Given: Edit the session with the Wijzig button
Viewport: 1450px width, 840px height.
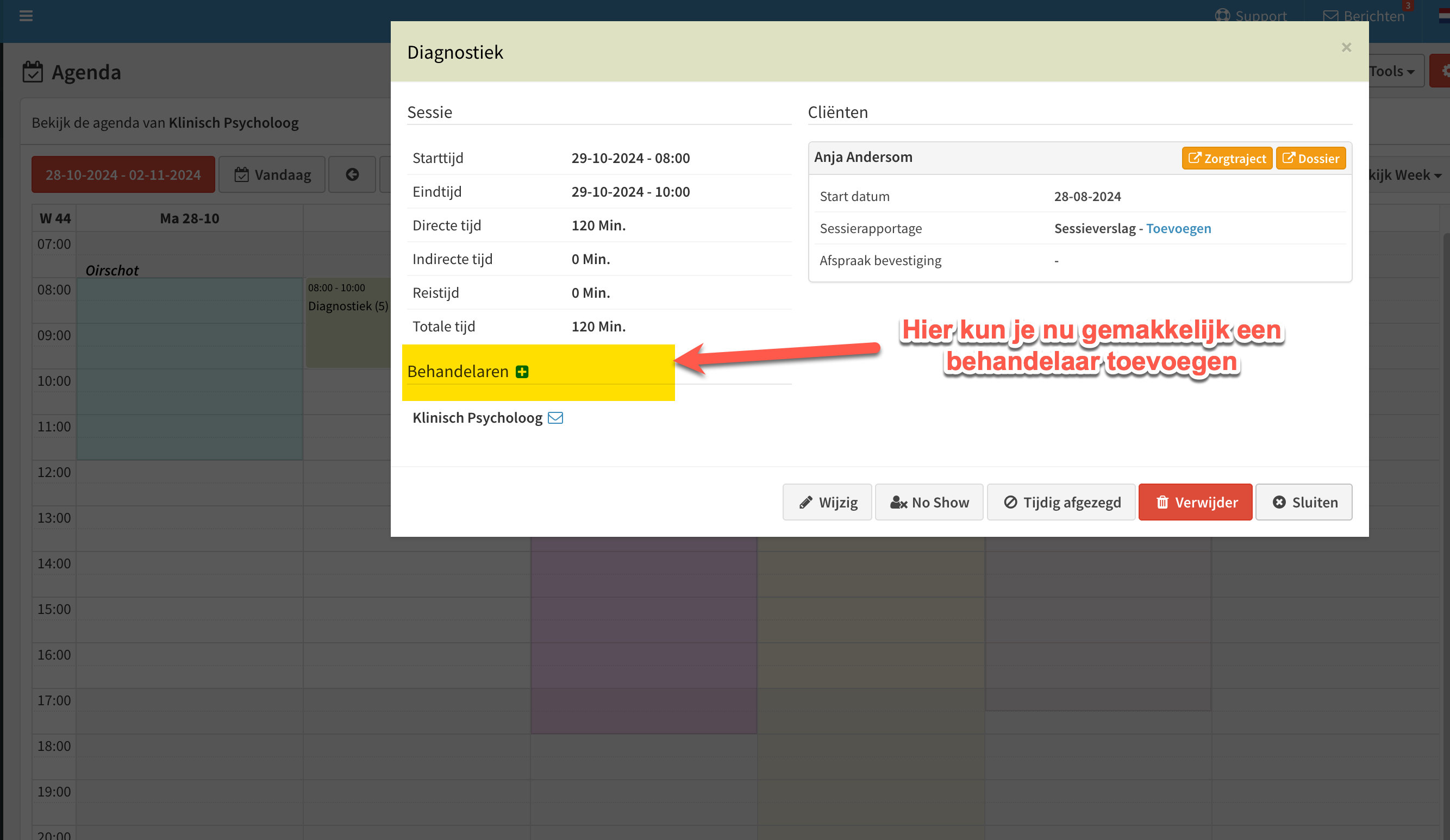Looking at the screenshot, I should [x=827, y=502].
